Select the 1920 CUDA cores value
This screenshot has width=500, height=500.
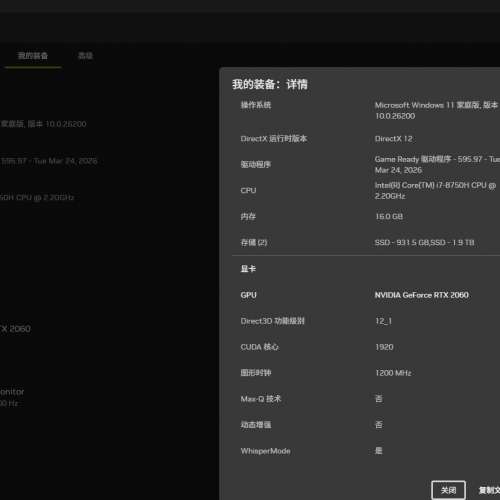[384, 347]
